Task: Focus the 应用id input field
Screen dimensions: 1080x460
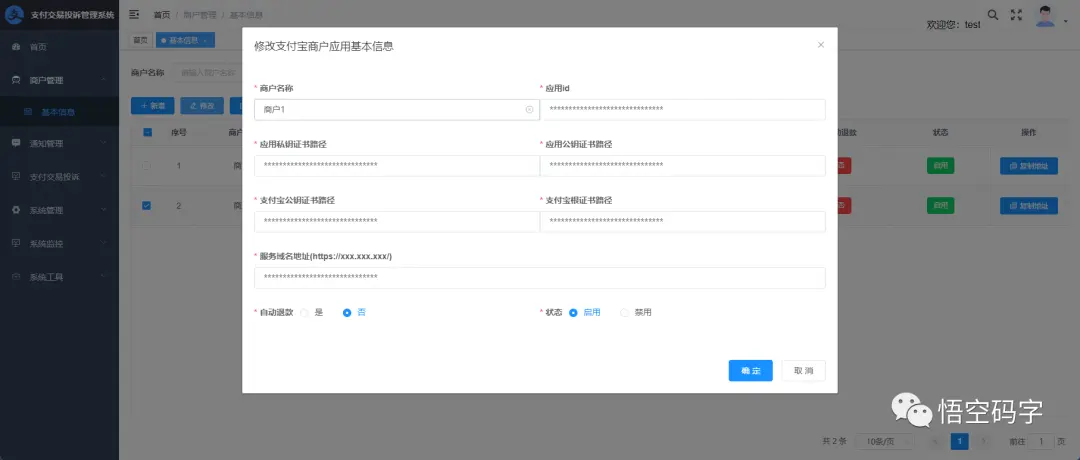Action: coord(683,109)
